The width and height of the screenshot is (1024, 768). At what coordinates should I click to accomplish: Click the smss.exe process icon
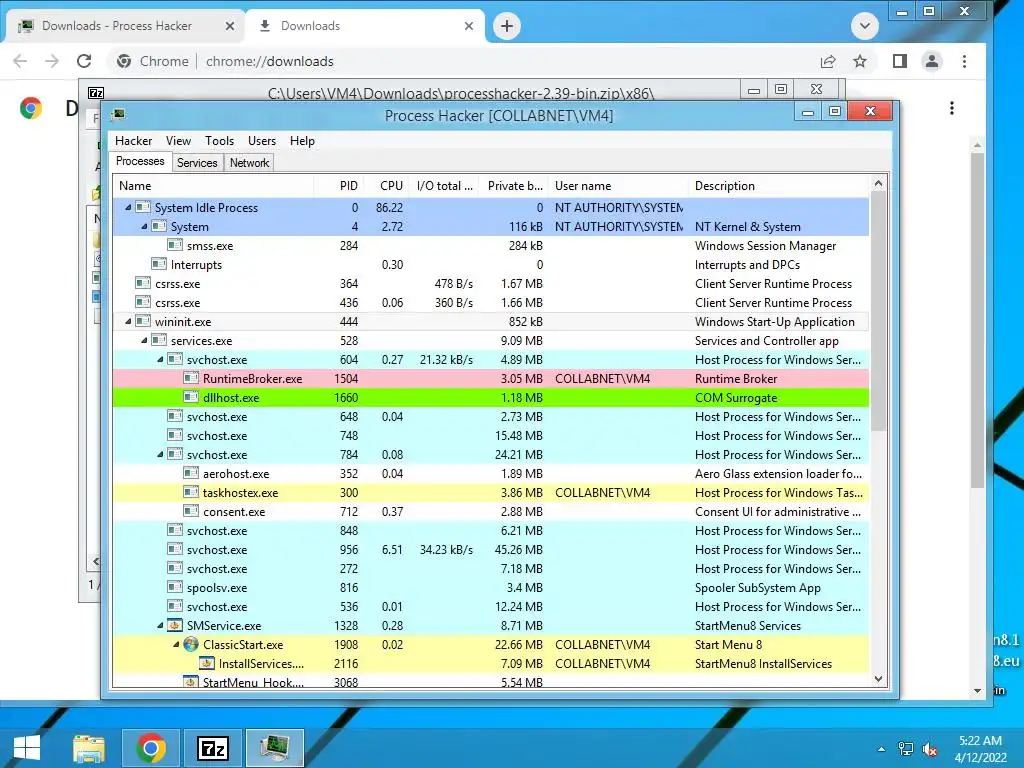(174, 246)
